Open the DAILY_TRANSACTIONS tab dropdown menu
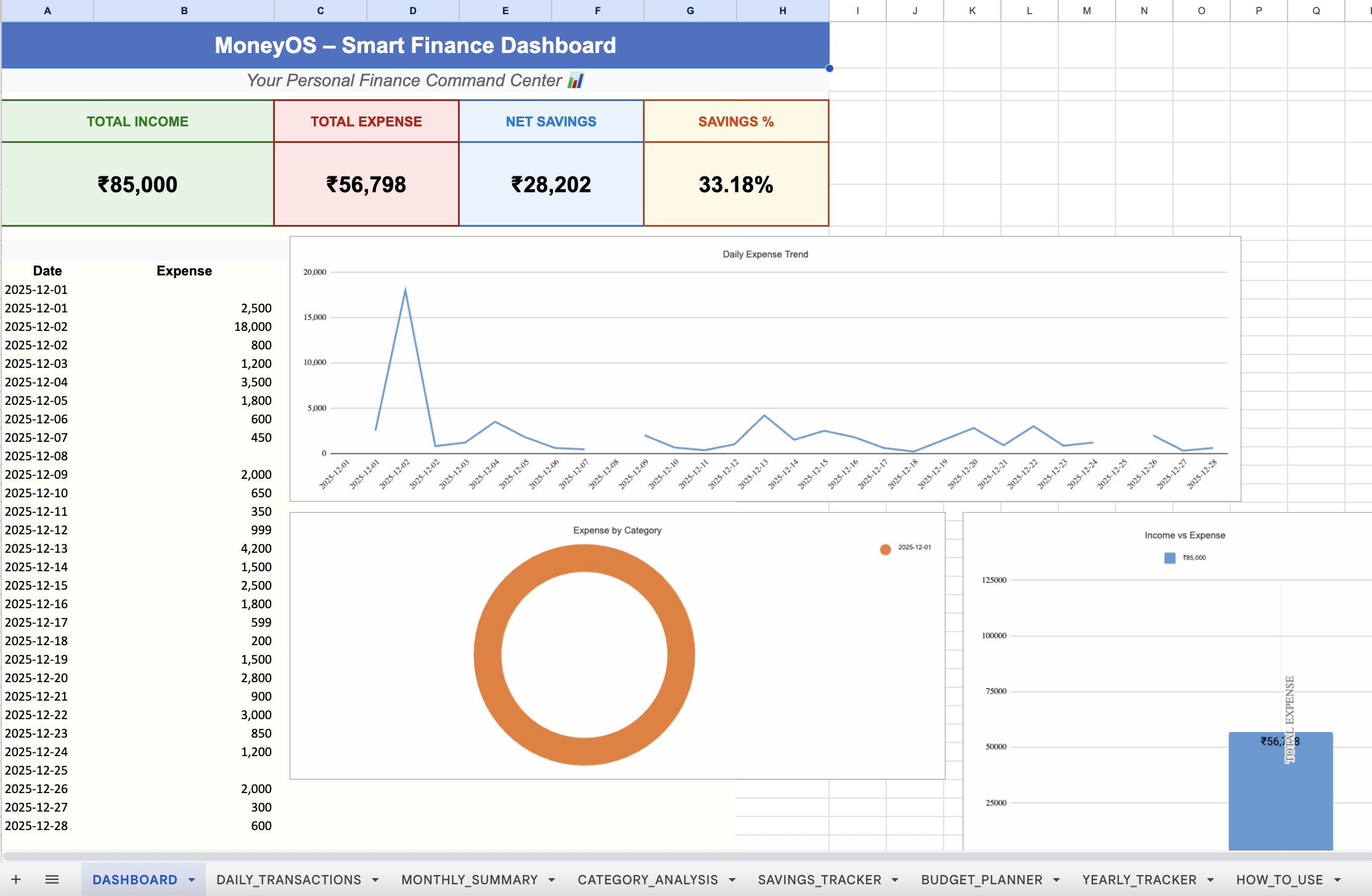 point(376,879)
